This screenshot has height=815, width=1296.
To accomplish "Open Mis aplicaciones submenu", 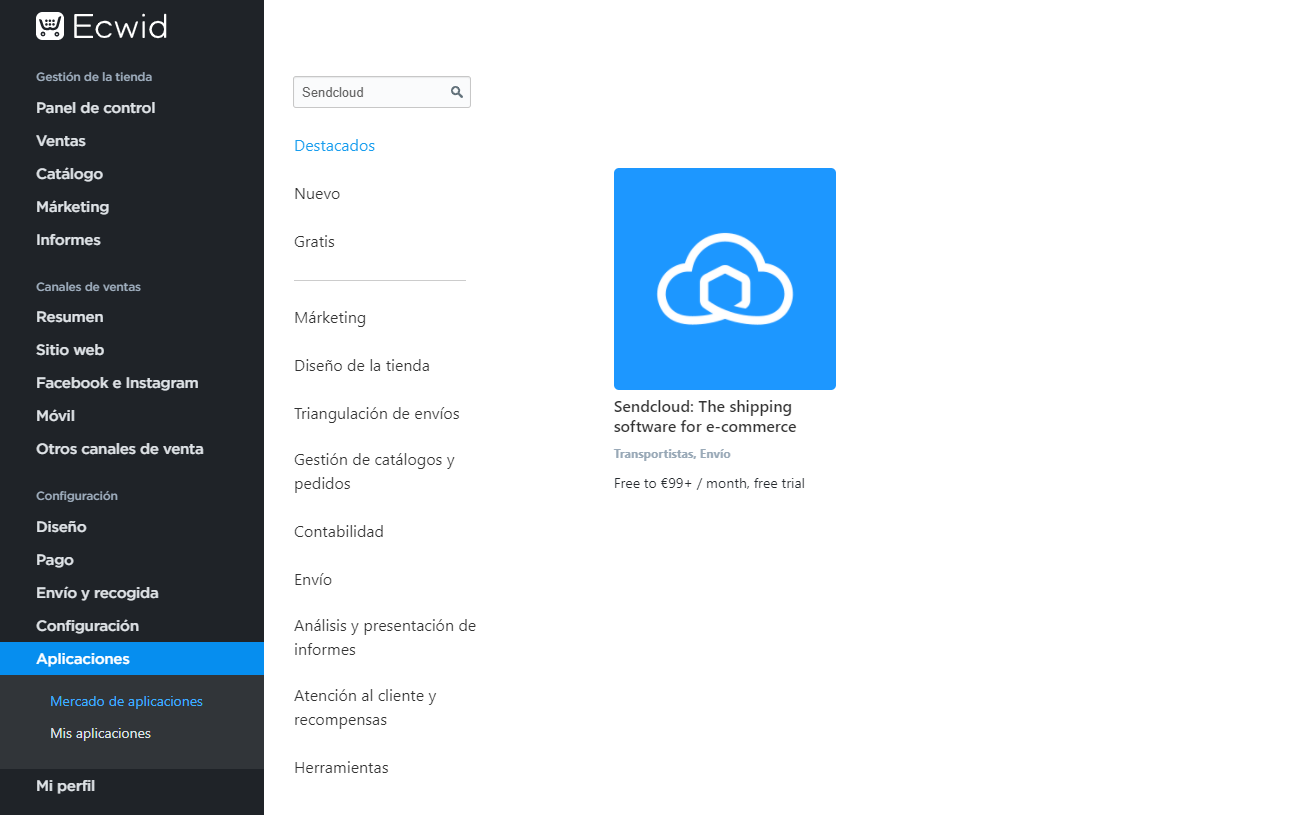I will pyautogui.click(x=100, y=734).
